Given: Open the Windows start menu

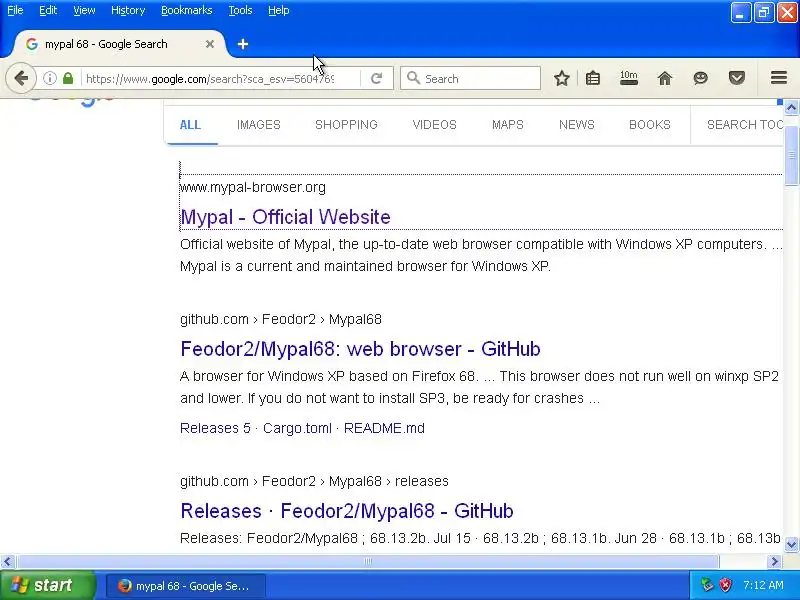Looking at the screenshot, I should coord(47,585).
